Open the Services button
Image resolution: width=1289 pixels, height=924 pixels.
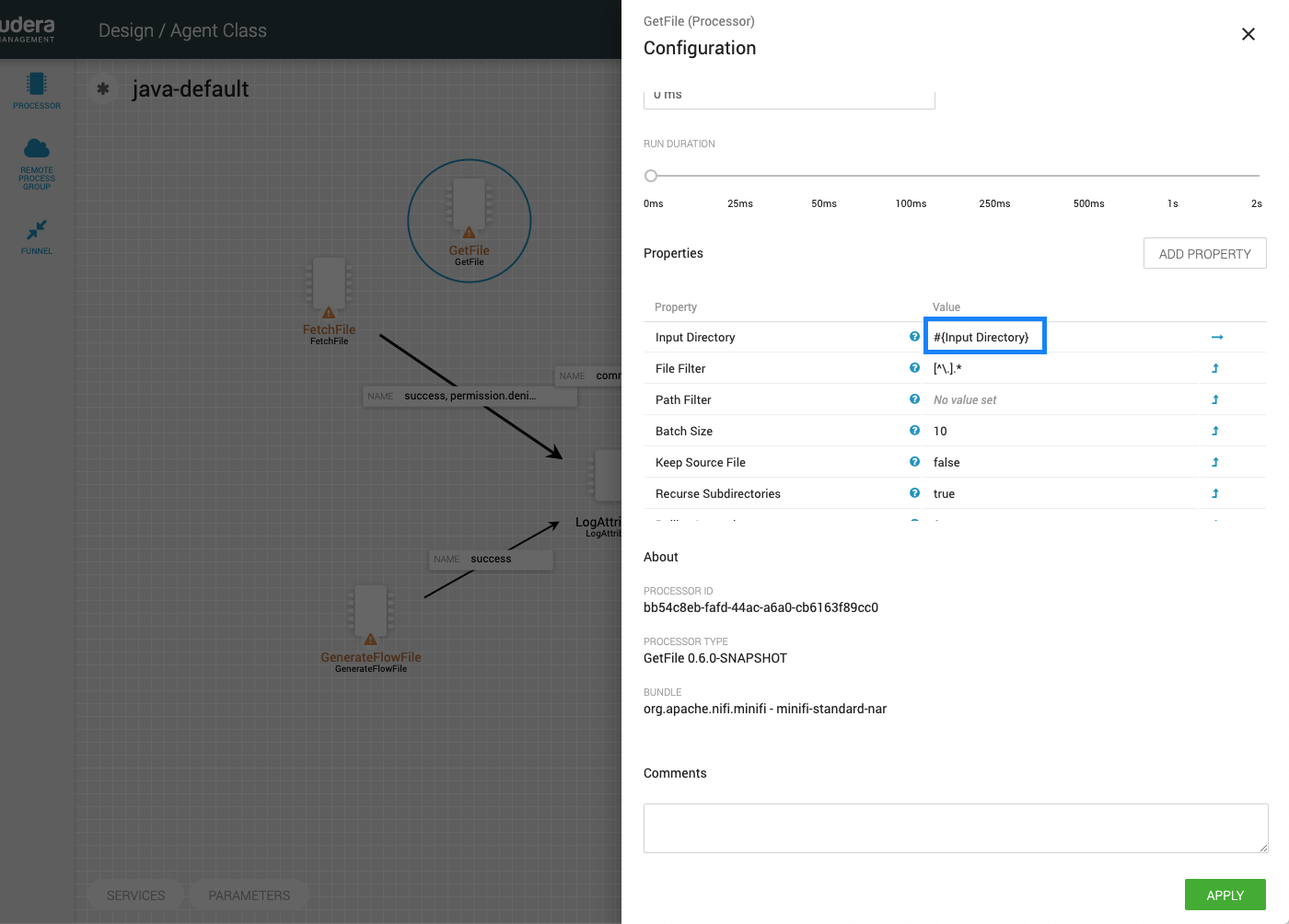click(136, 895)
